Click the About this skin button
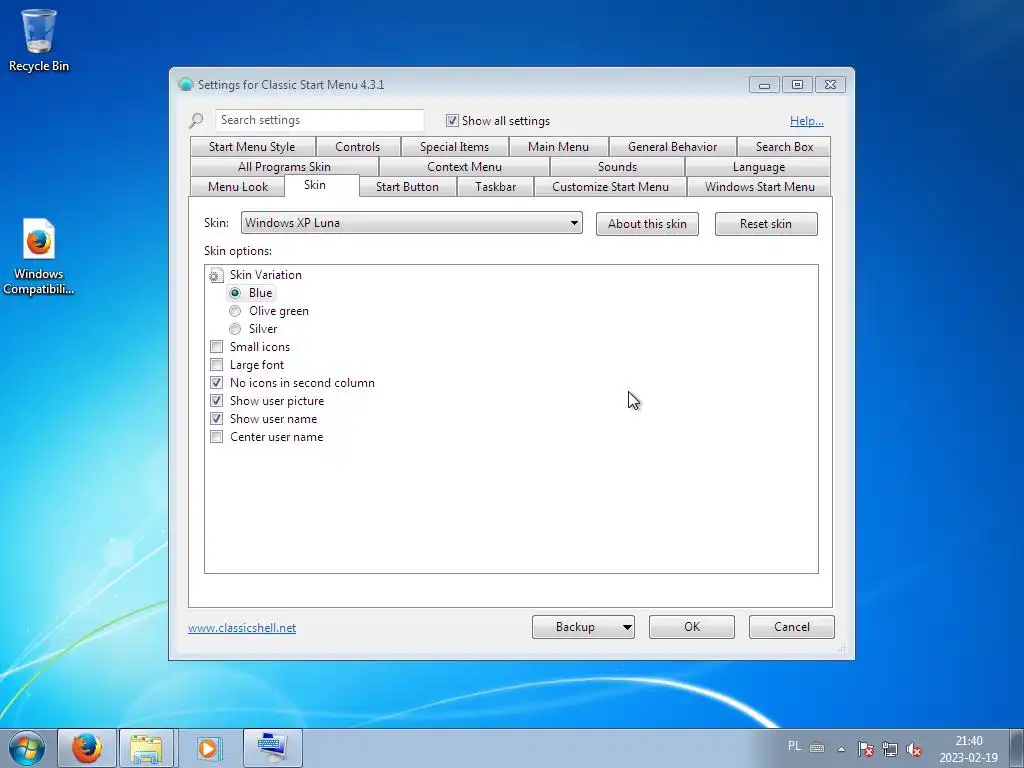The image size is (1024, 768). point(647,224)
